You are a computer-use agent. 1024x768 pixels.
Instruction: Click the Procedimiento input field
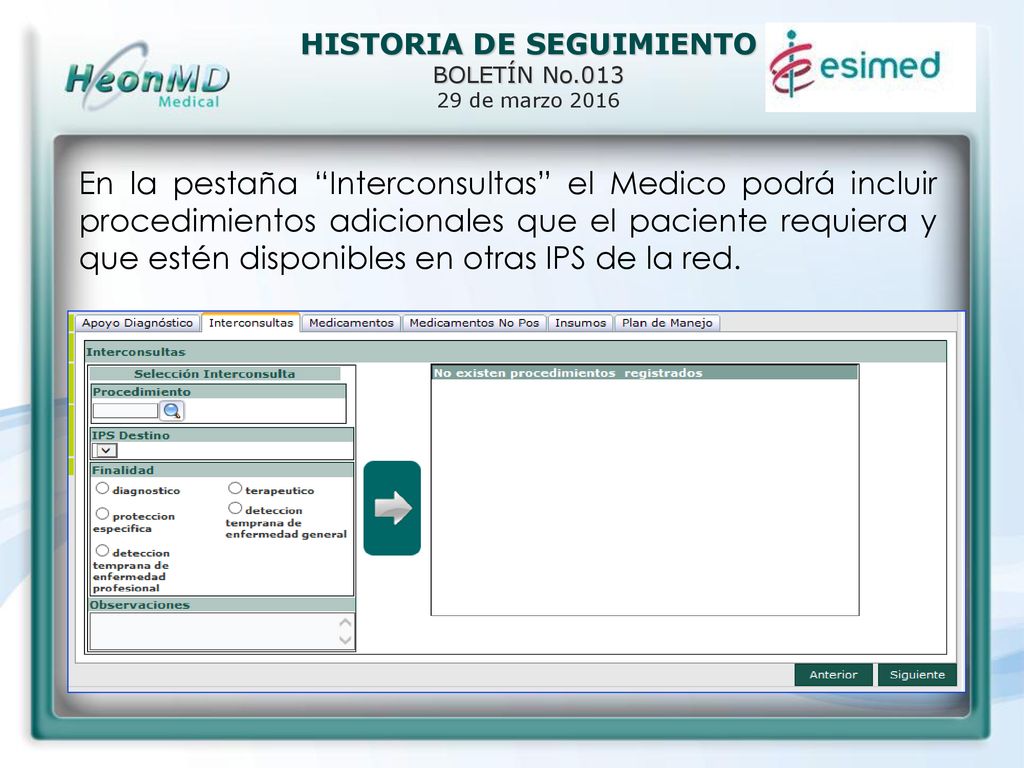click(125, 411)
